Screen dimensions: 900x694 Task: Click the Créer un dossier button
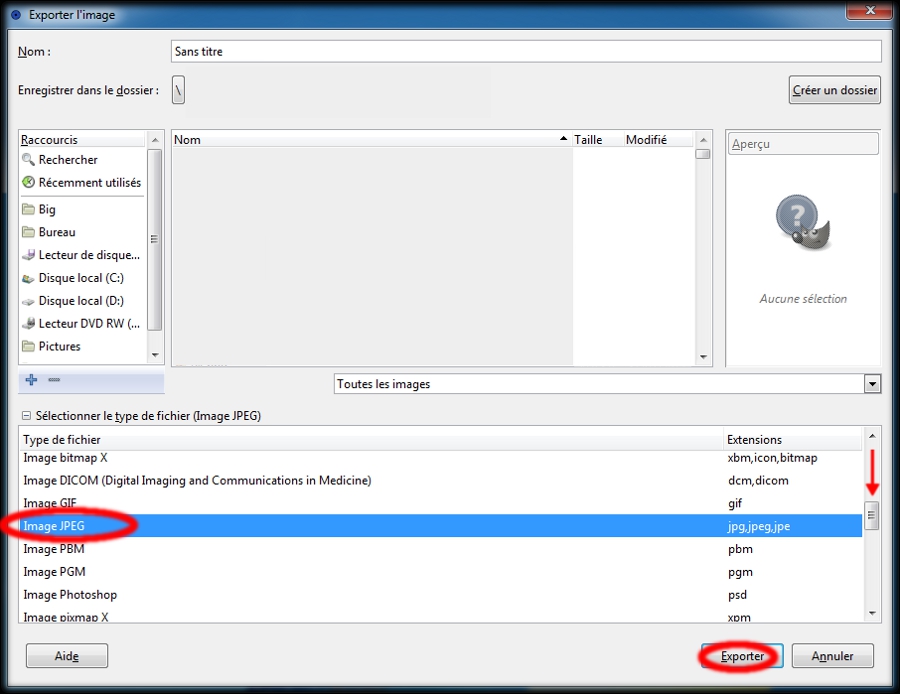[835, 90]
